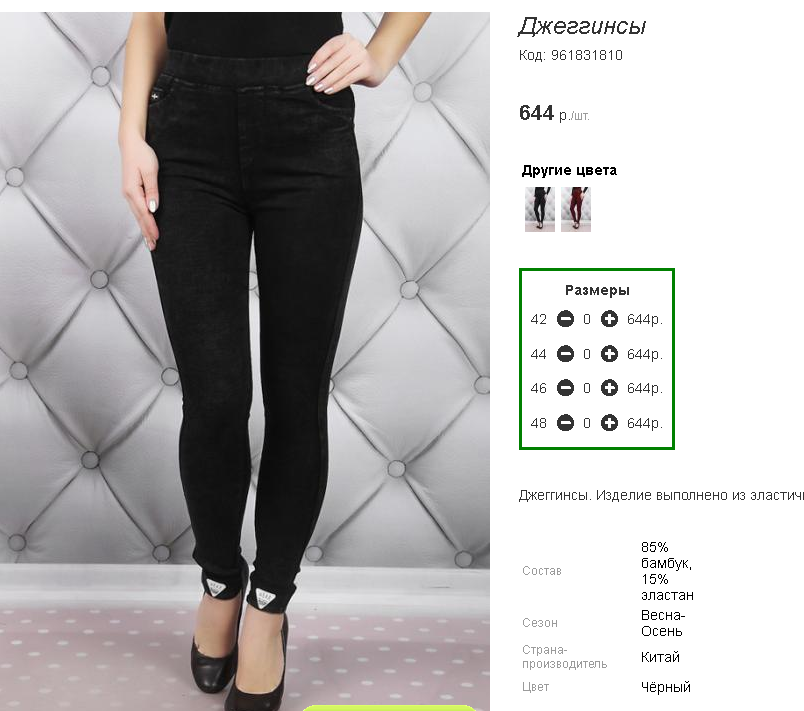The image size is (804, 711).
Task: Click the Размеры sizes heading
Action: 597,290
